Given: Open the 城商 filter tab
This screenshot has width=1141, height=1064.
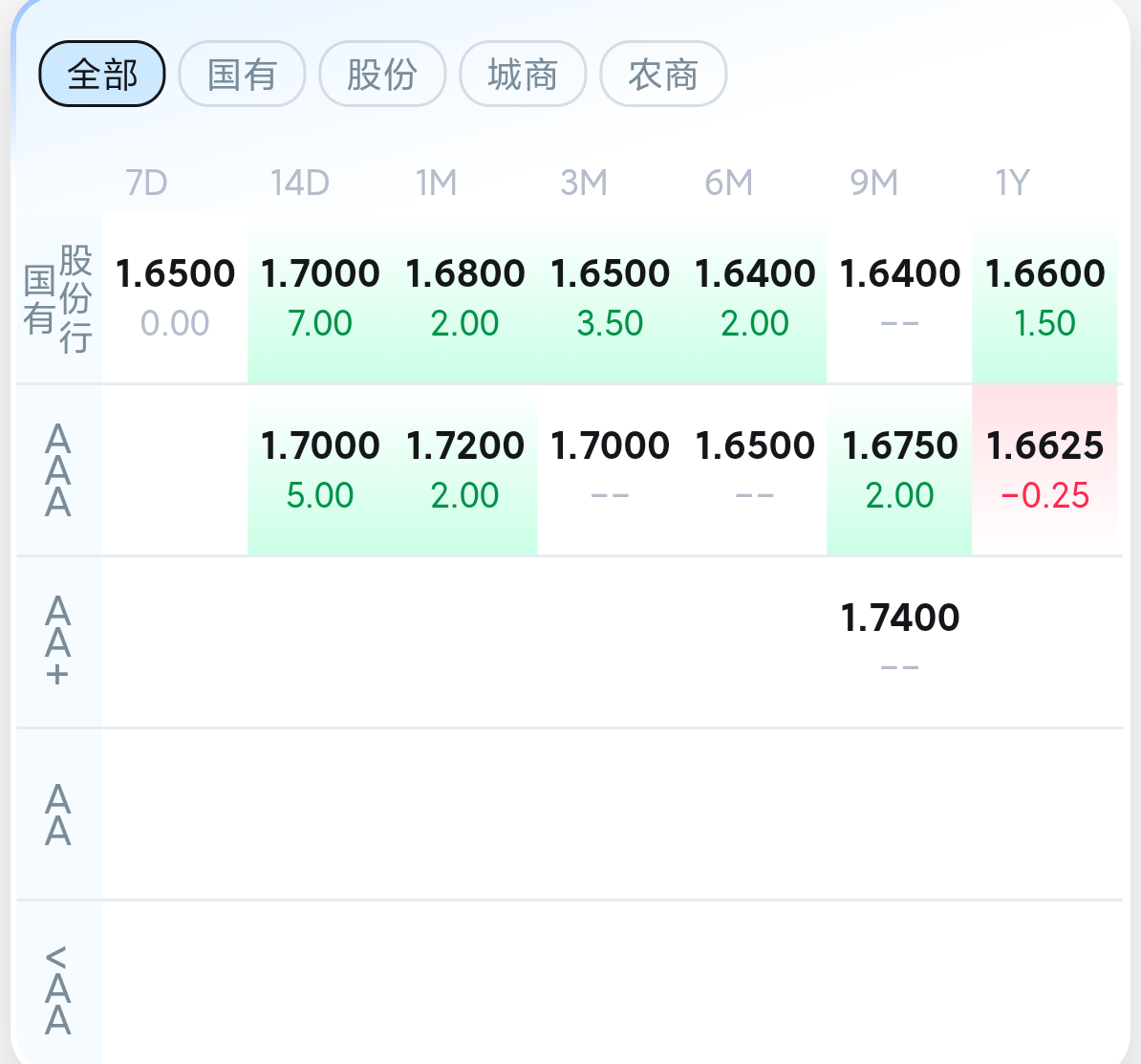Looking at the screenshot, I should [524, 74].
